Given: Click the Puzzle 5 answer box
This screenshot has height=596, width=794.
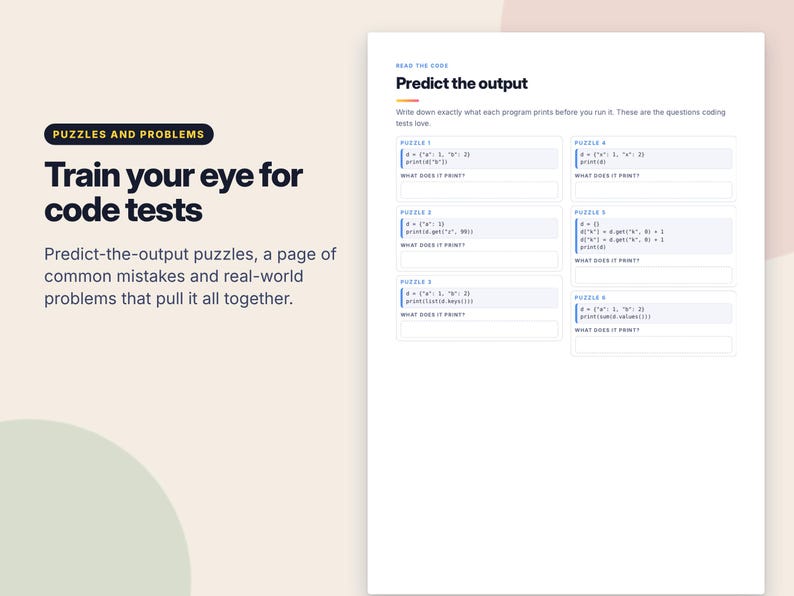Looking at the screenshot, I should coord(653,275).
